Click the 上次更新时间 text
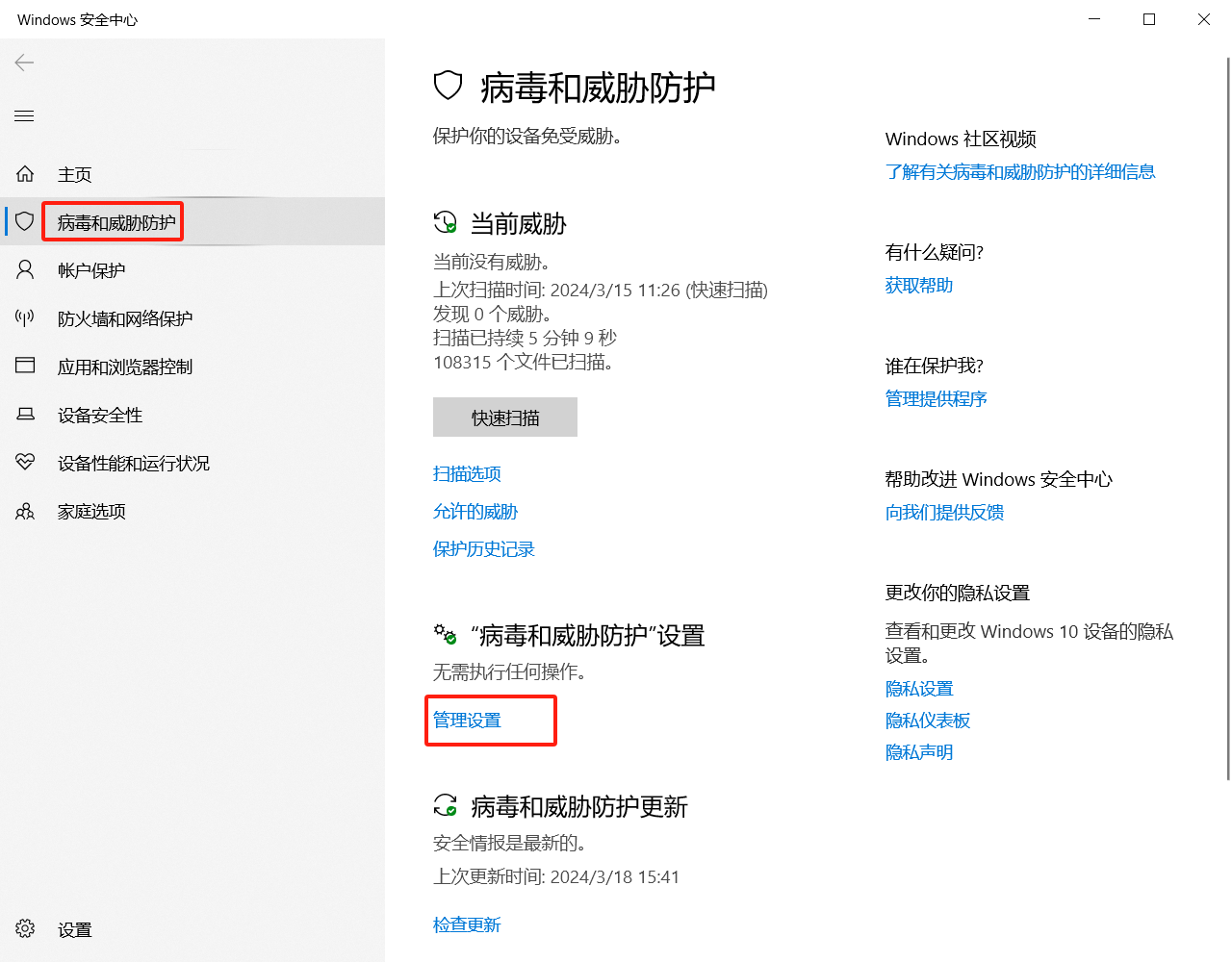The width and height of the screenshot is (1232, 962). [x=556, y=876]
